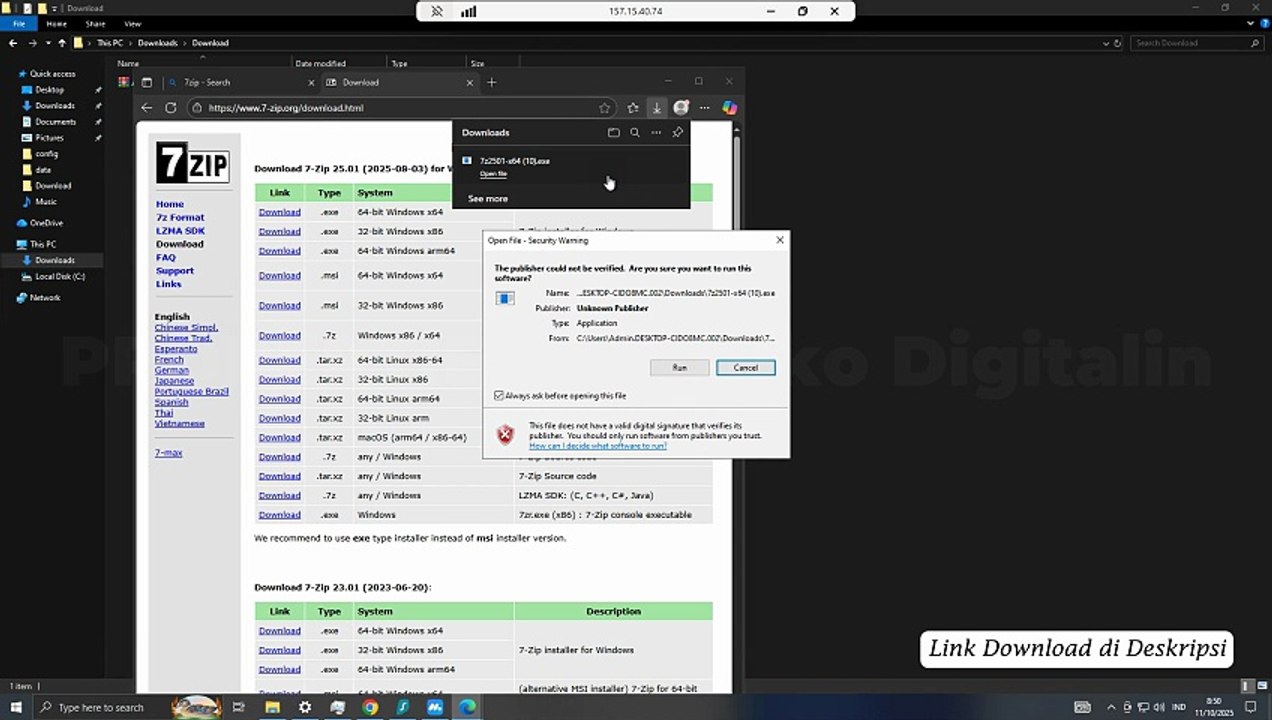The image size is (1272, 720).
Task: Click the browser Downloads toolbar icon
Action: click(656, 108)
